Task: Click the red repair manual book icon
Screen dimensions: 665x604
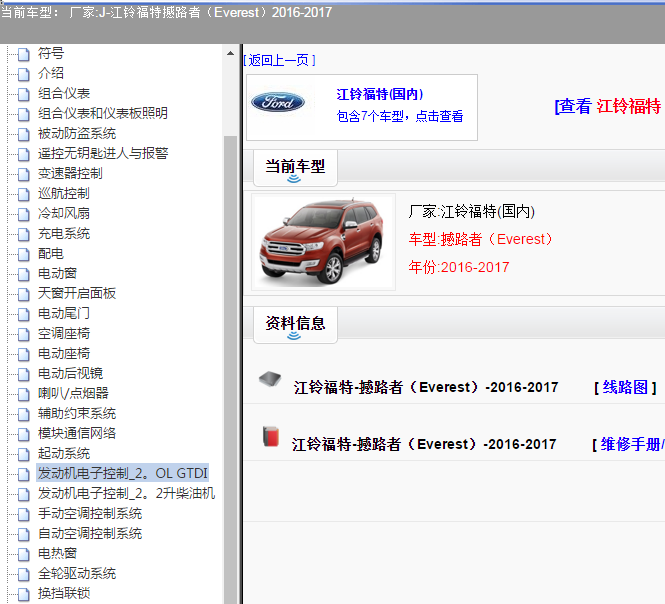Action: [271, 436]
